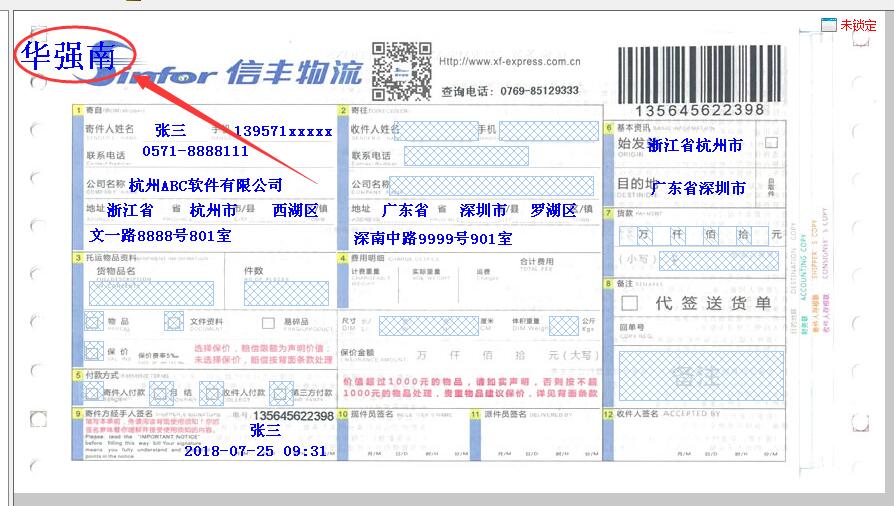Click the barcode at the top right
This screenshot has width=894, height=506.
699,74
